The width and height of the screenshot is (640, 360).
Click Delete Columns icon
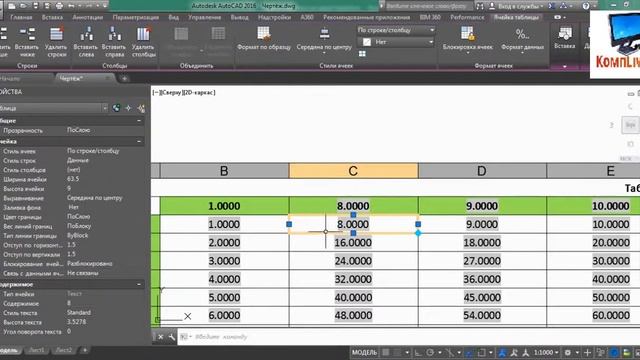click(143, 34)
